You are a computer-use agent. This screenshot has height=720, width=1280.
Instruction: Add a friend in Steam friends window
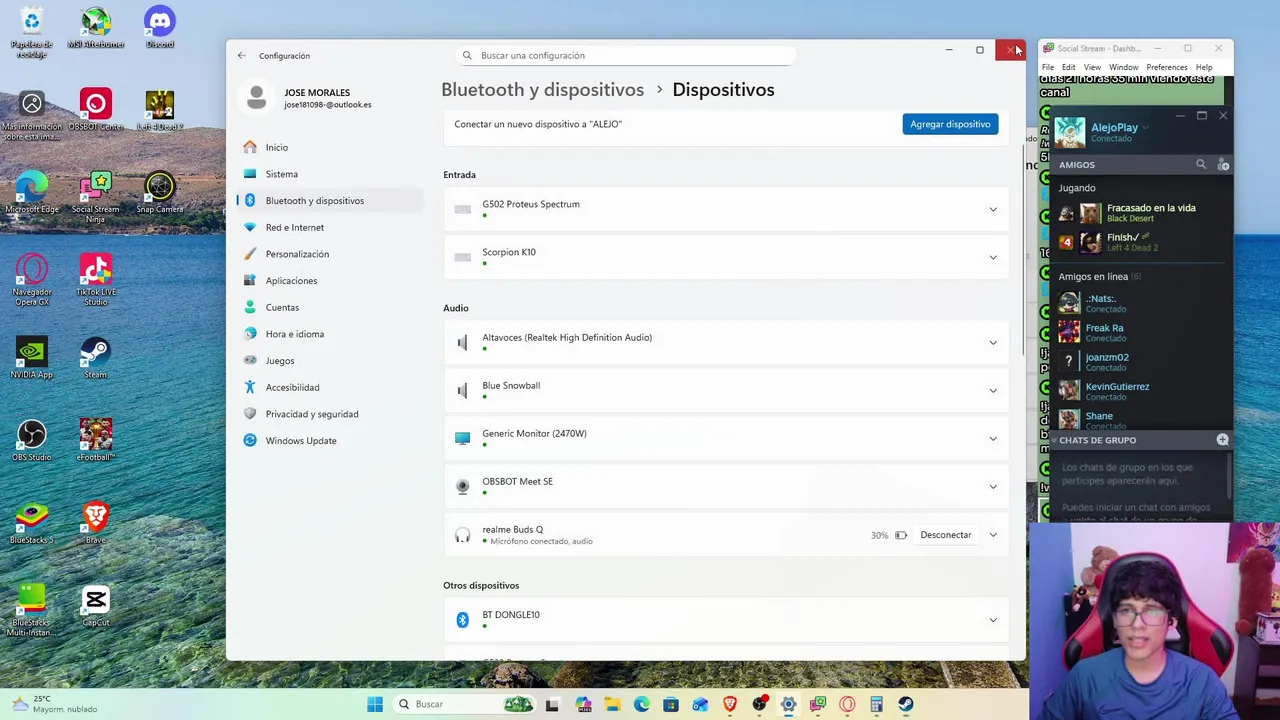[x=1223, y=164]
